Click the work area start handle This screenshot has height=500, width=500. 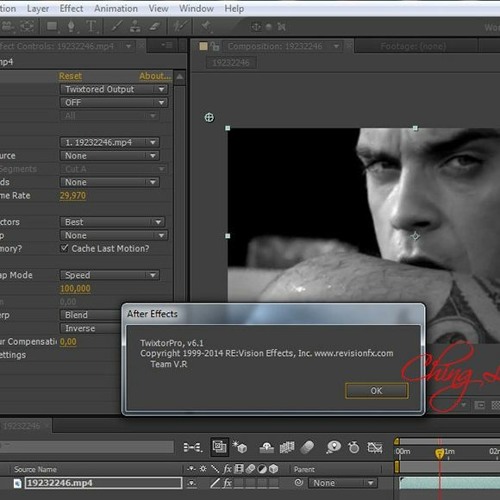[397, 466]
